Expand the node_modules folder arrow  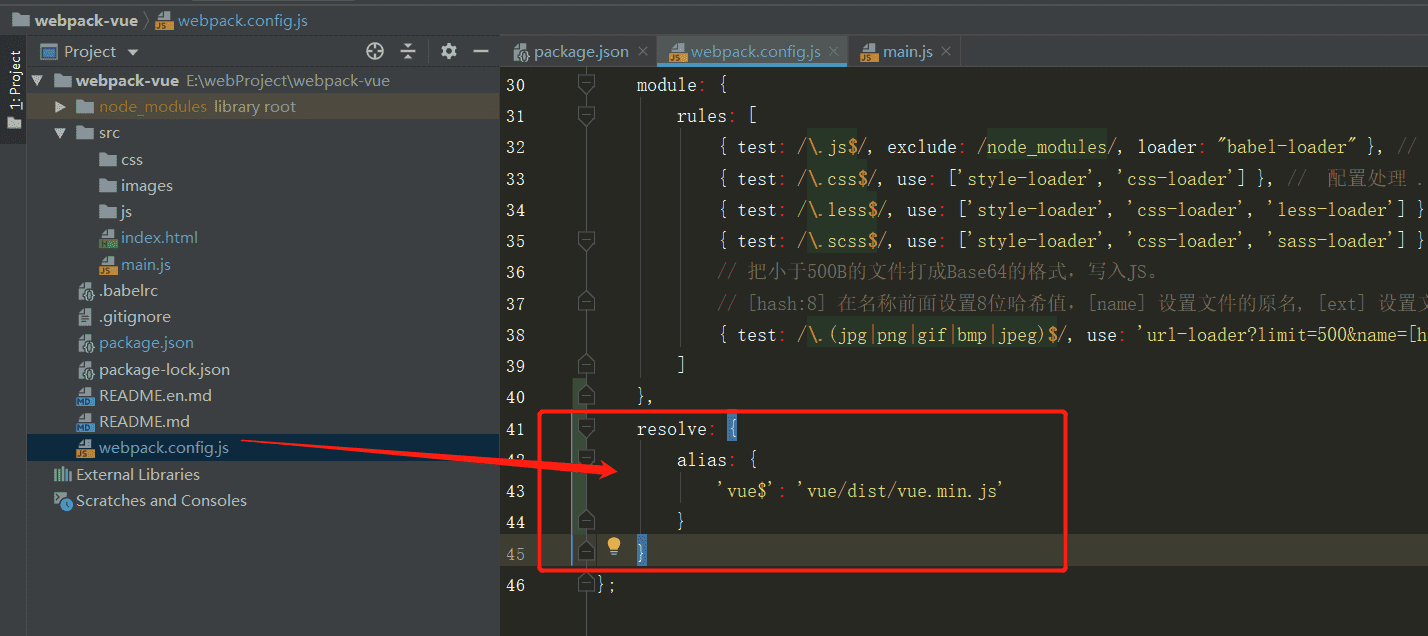[60, 107]
